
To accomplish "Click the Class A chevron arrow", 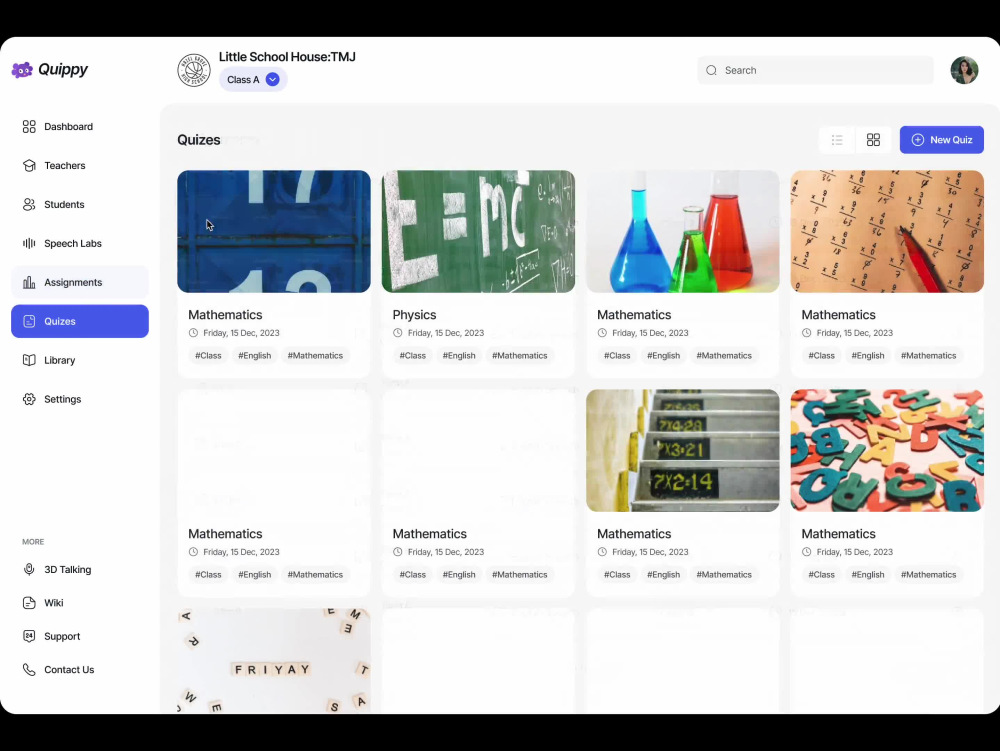I will tap(272, 80).
